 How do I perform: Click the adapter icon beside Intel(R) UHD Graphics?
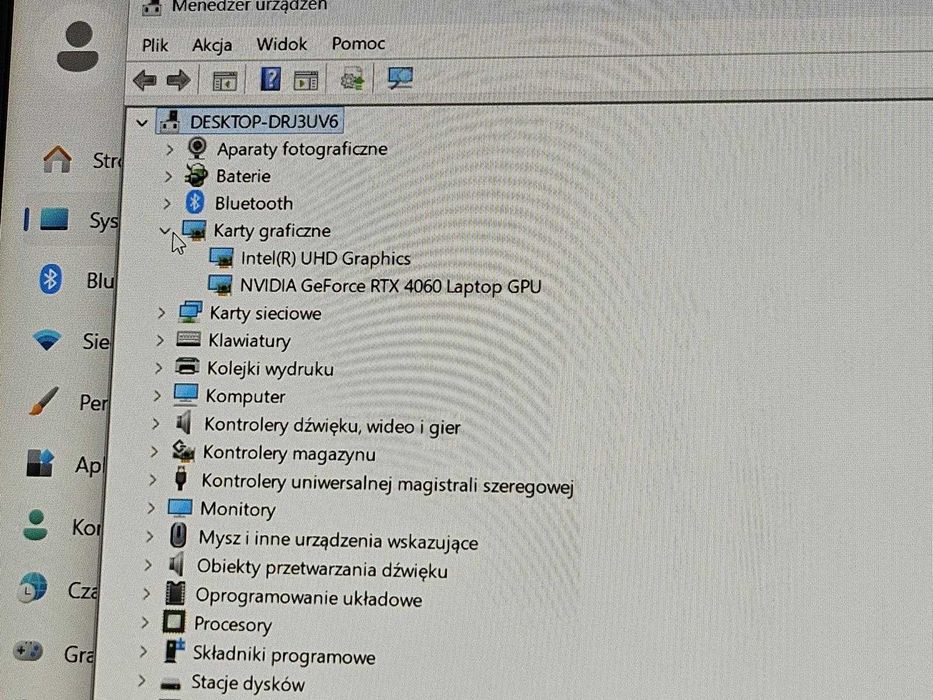tap(221, 258)
